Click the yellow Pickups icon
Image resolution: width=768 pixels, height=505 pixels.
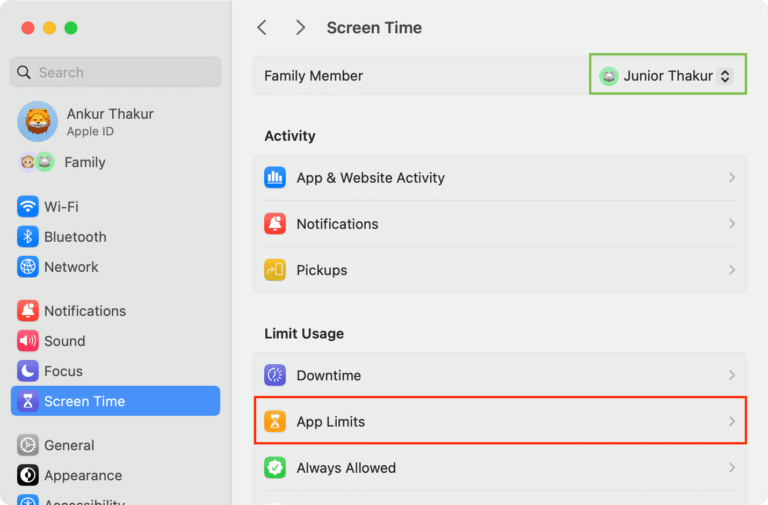click(x=275, y=270)
